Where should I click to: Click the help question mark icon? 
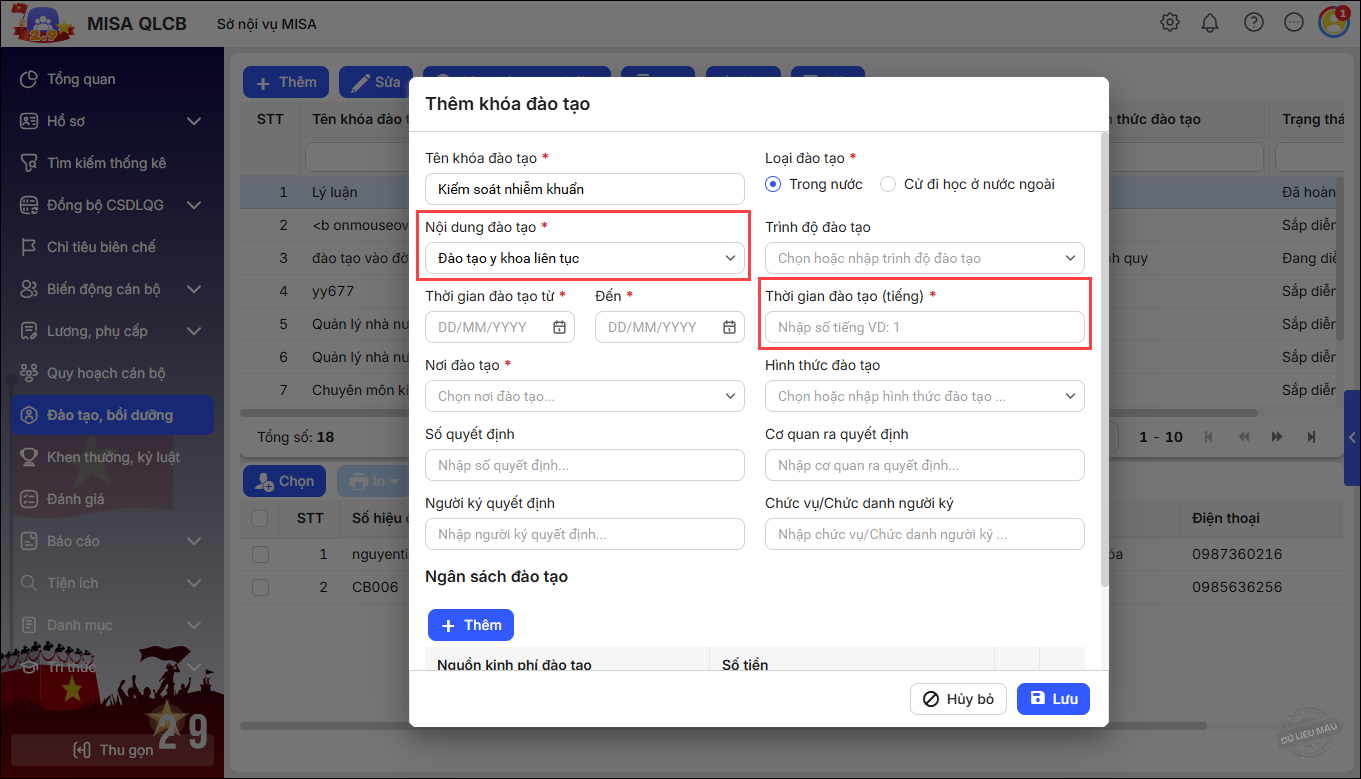click(x=1253, y=23)
